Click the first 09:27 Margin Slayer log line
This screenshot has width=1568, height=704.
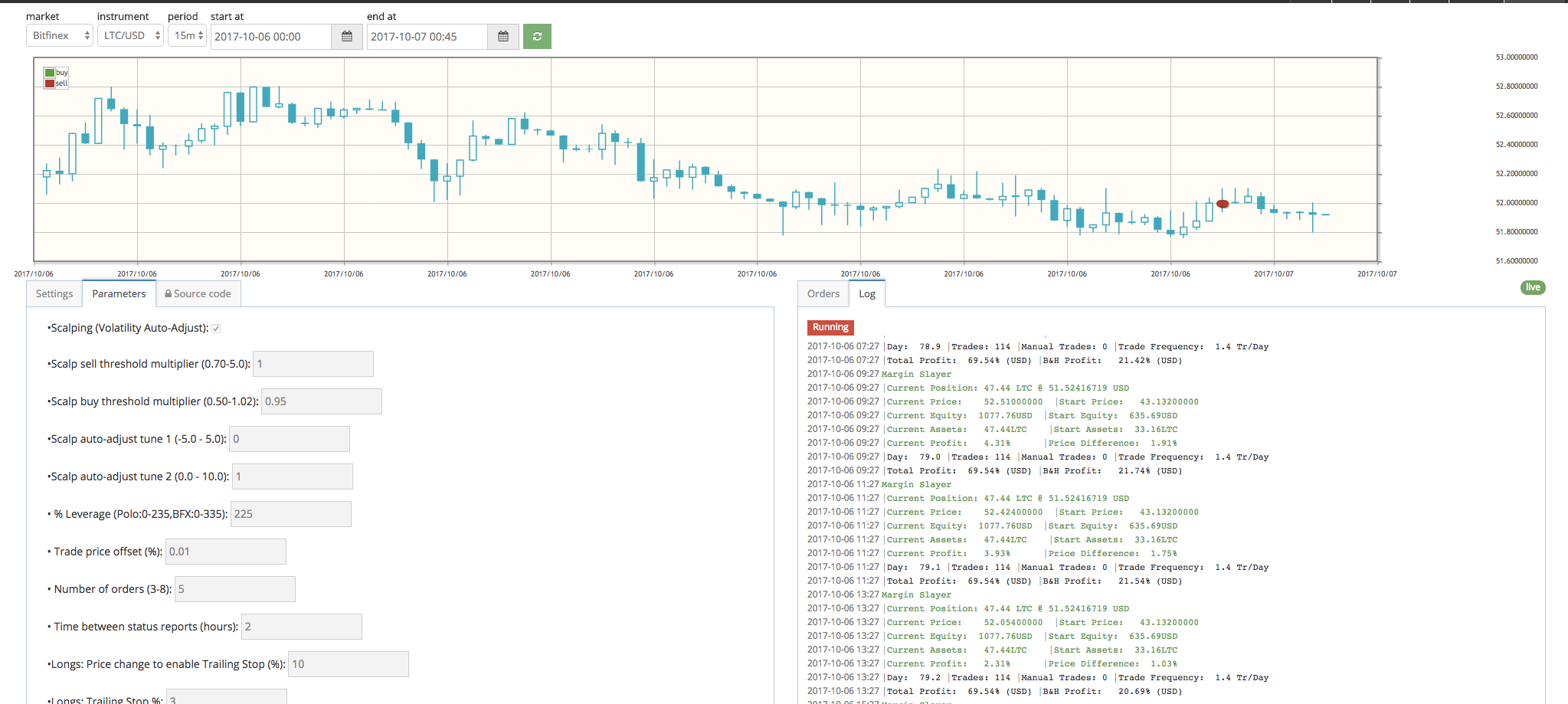tap(879, 375)
